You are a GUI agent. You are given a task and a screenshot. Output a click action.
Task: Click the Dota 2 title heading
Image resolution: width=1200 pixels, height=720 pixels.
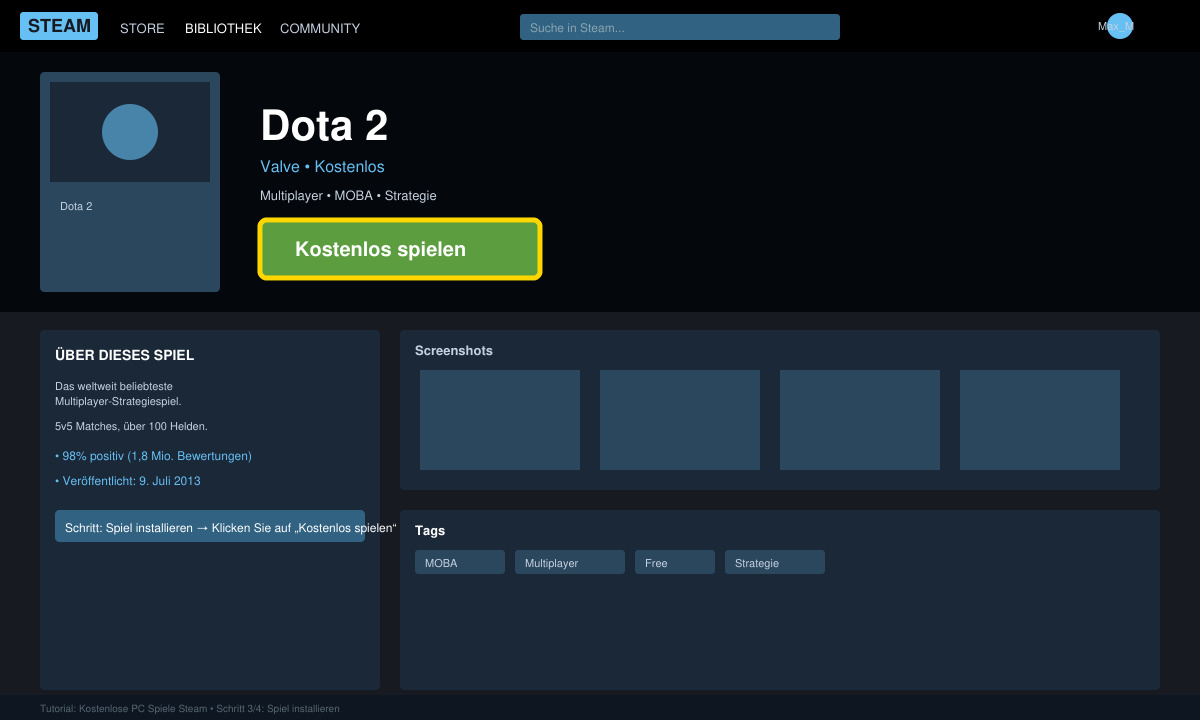click(x=324, y=126)
